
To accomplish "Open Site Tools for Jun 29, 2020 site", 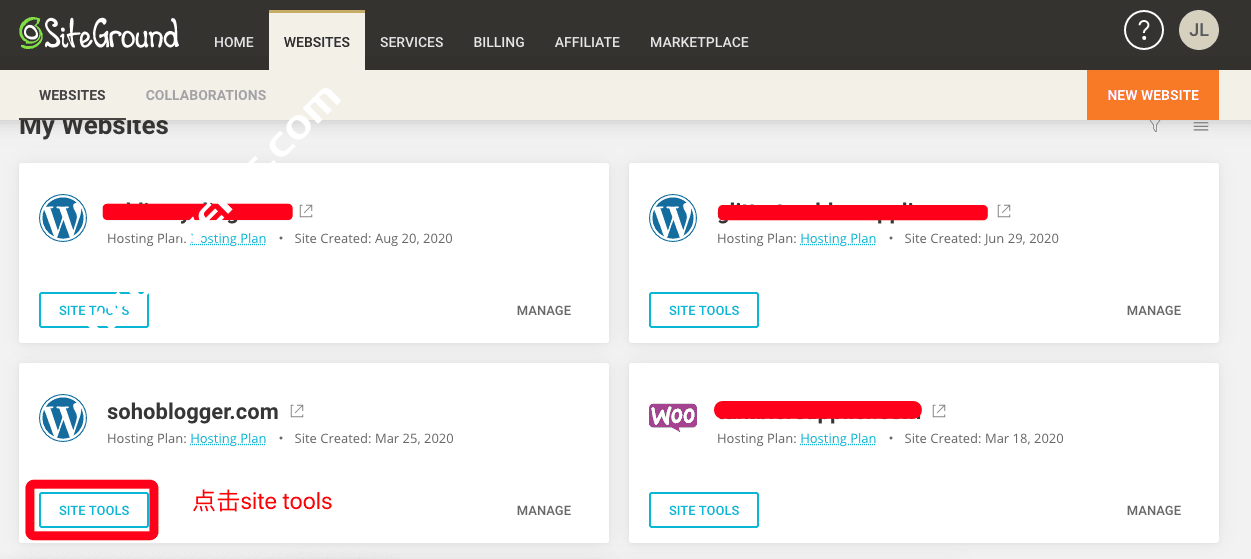I will pyautogui.click(x=704, y=310).
